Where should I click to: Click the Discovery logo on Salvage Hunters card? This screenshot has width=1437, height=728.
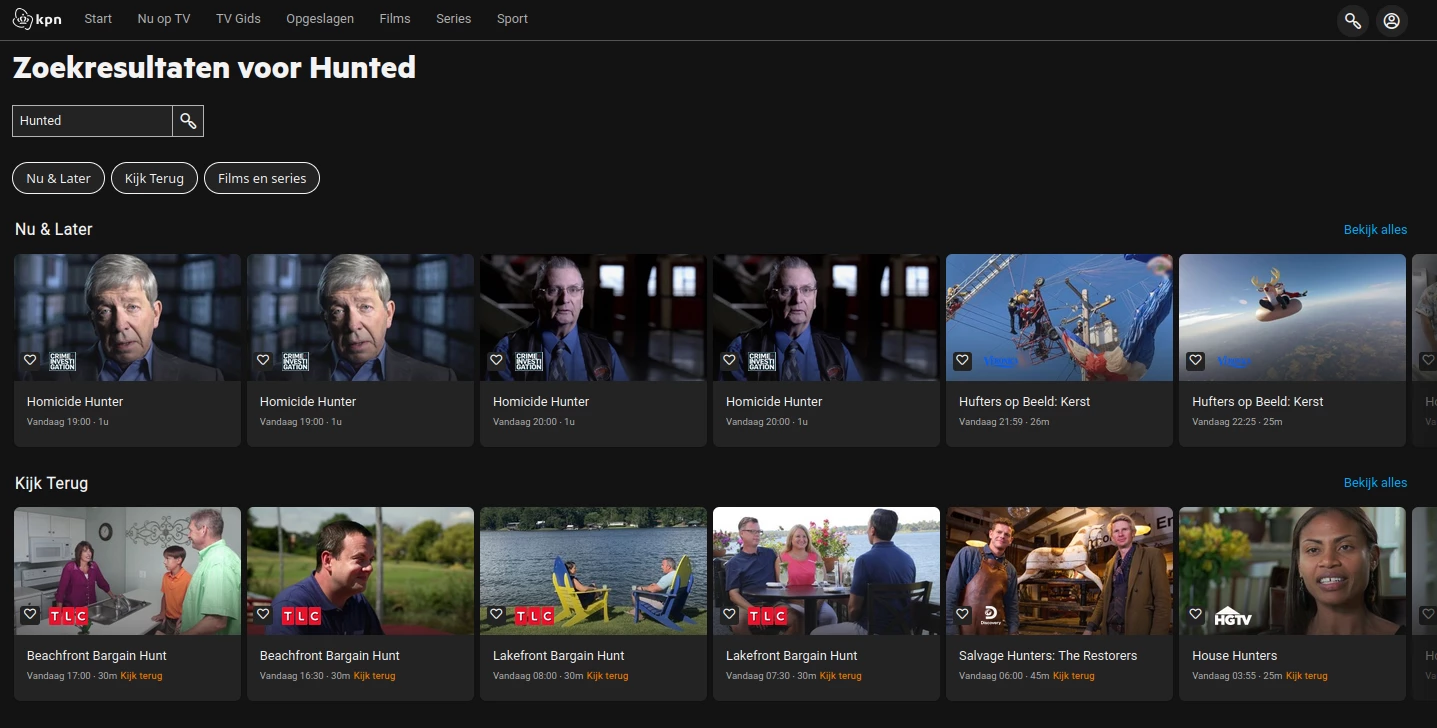tap(991, 615)
